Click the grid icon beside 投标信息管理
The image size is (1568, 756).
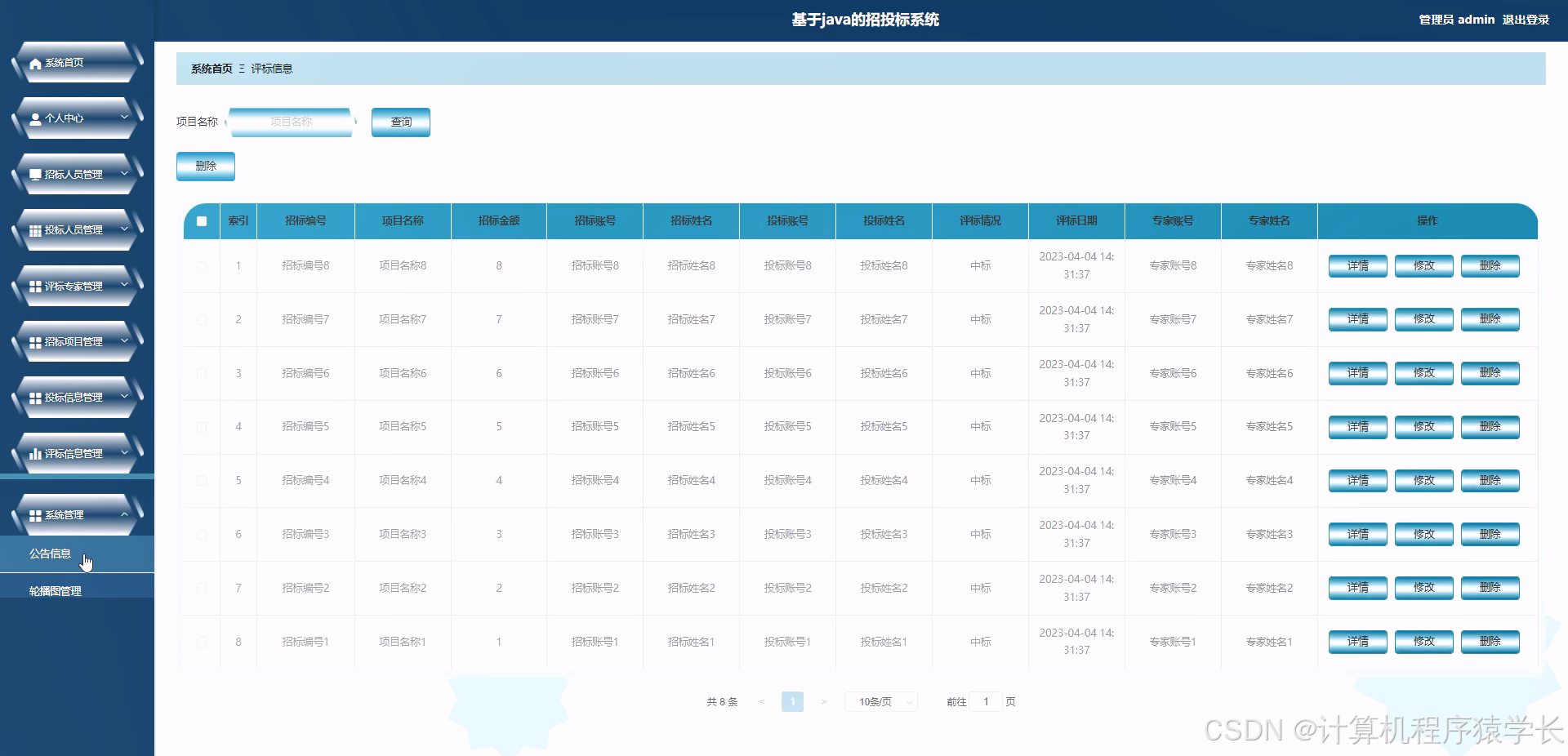coord(35,398)
